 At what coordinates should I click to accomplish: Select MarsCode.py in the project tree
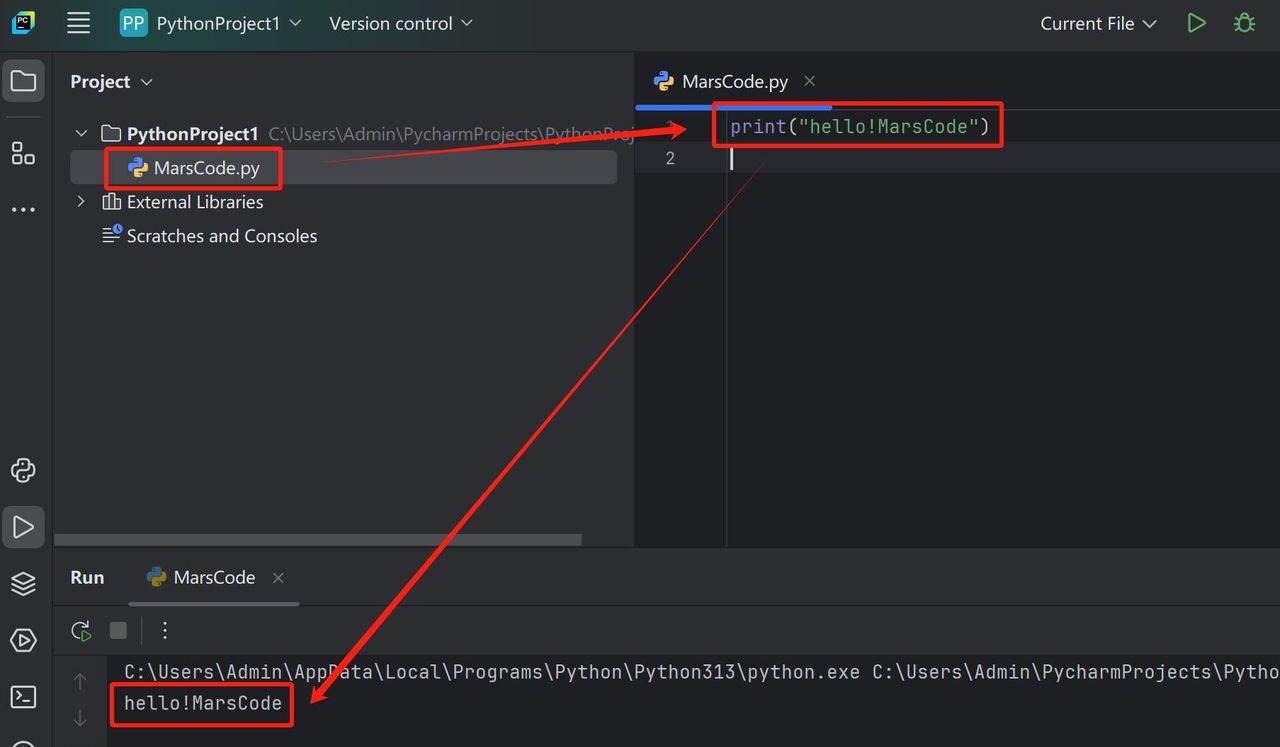[206, 168]
